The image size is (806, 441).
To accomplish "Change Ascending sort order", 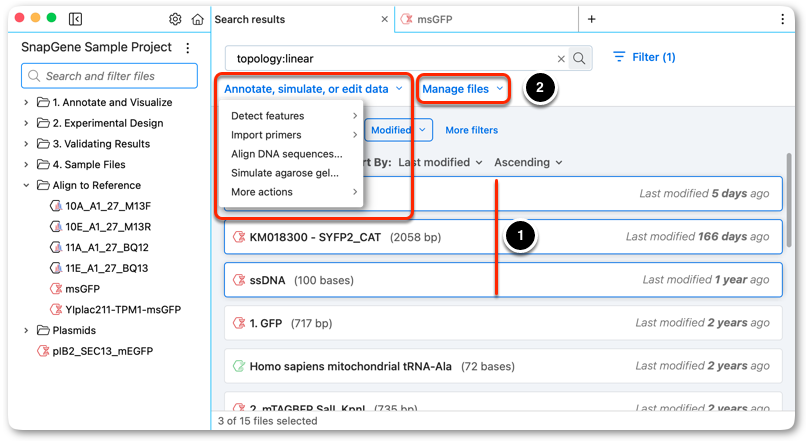I will [528, 162].
